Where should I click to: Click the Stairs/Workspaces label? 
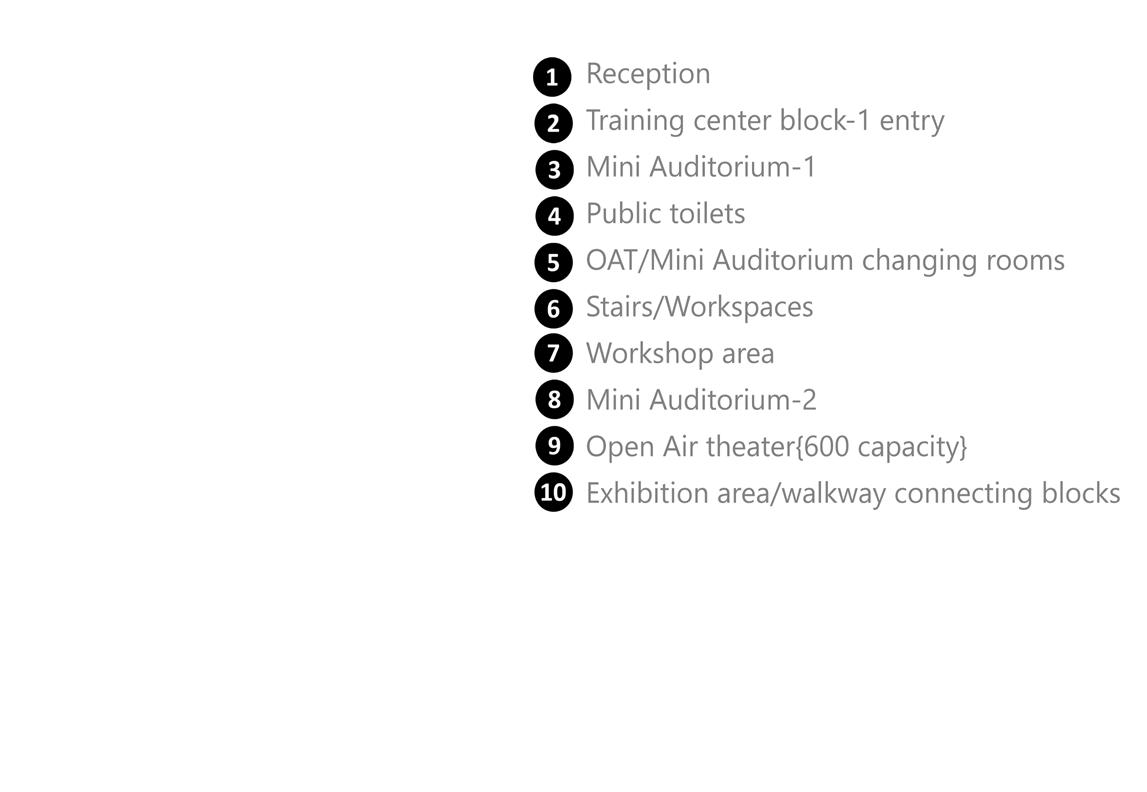[x=699, y=307]
